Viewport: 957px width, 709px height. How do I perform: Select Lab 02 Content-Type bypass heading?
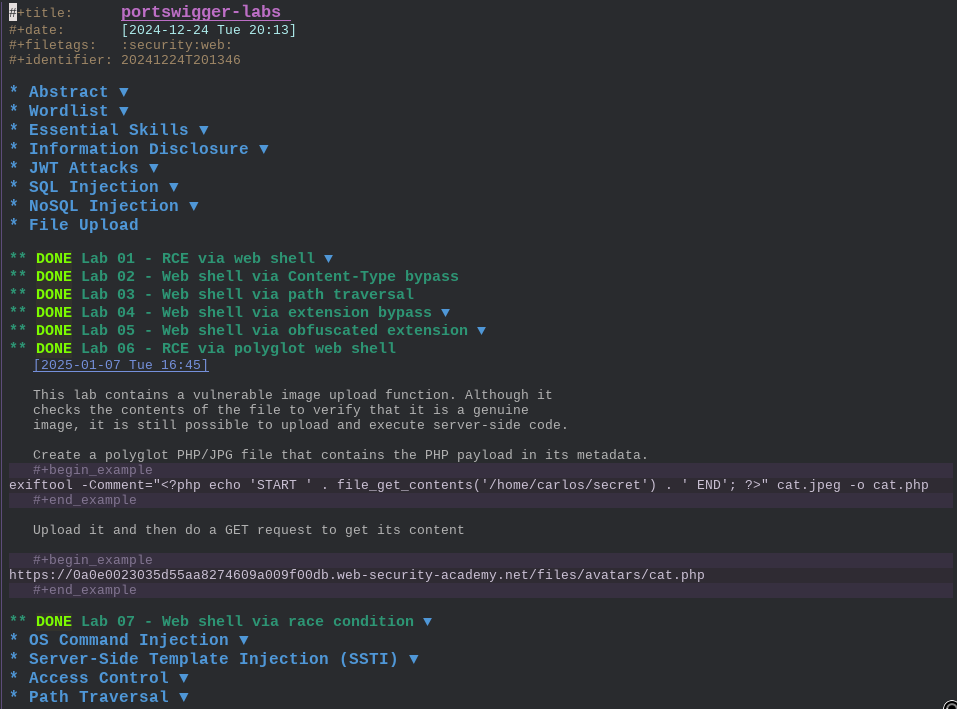270,276
